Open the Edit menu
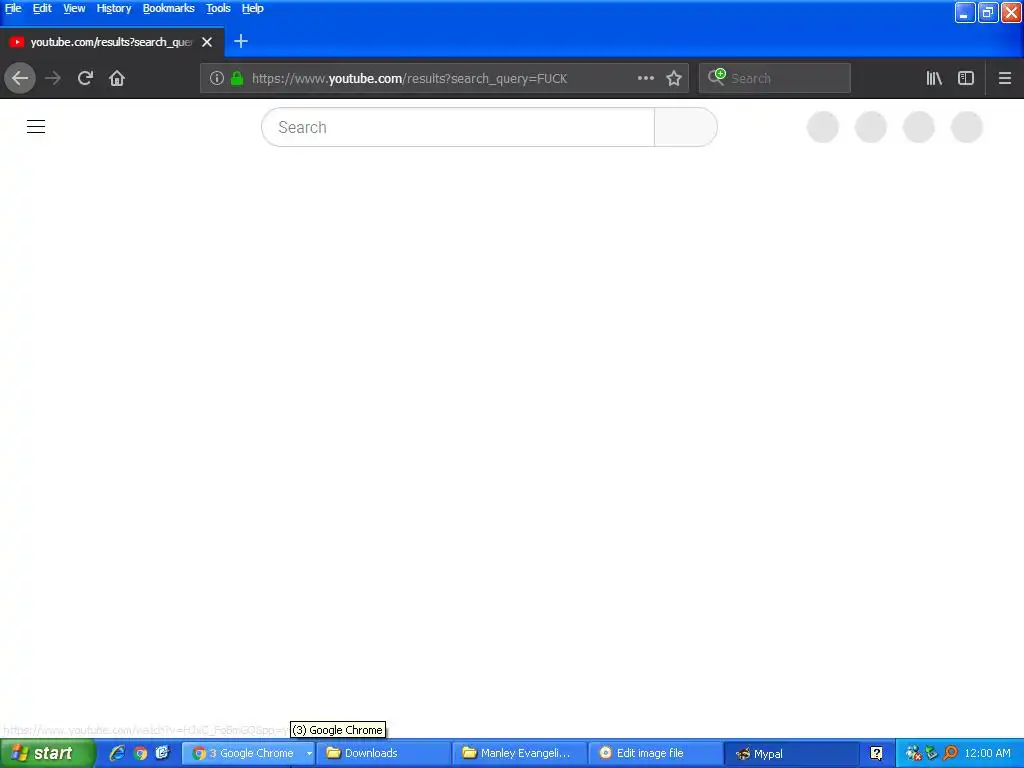Image resolution: width=1024 pixels, height=768 pixels. pyautogui.click(x=42, y=8)
